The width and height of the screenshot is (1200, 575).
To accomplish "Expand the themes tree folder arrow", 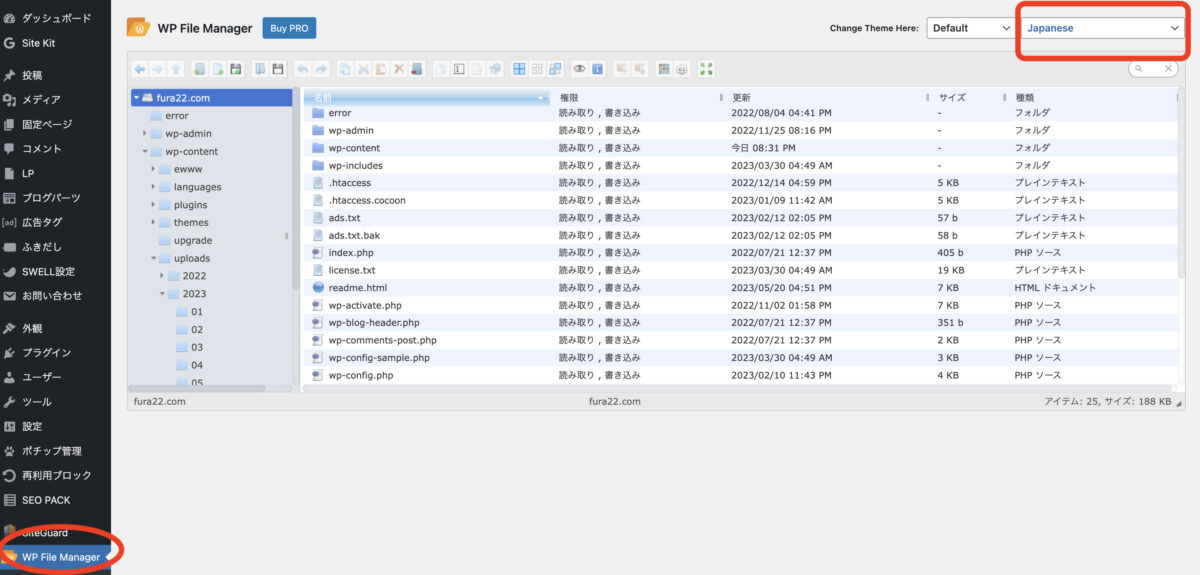I will (x=154, y=223).
